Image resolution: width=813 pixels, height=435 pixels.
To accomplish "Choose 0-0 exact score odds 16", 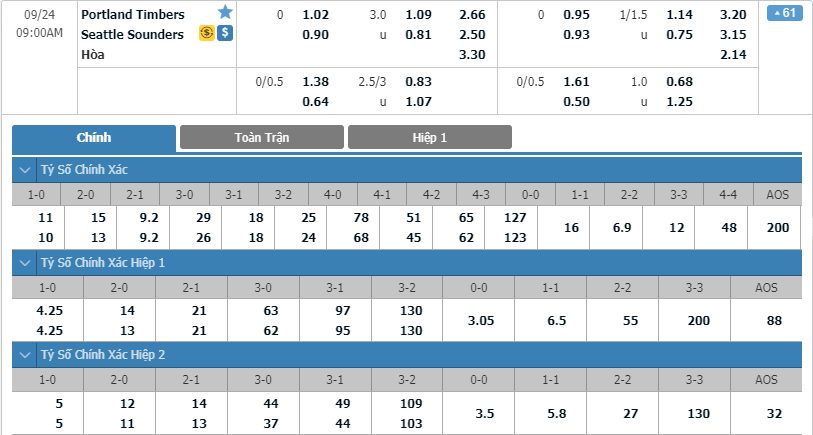I will pos(571,228).
